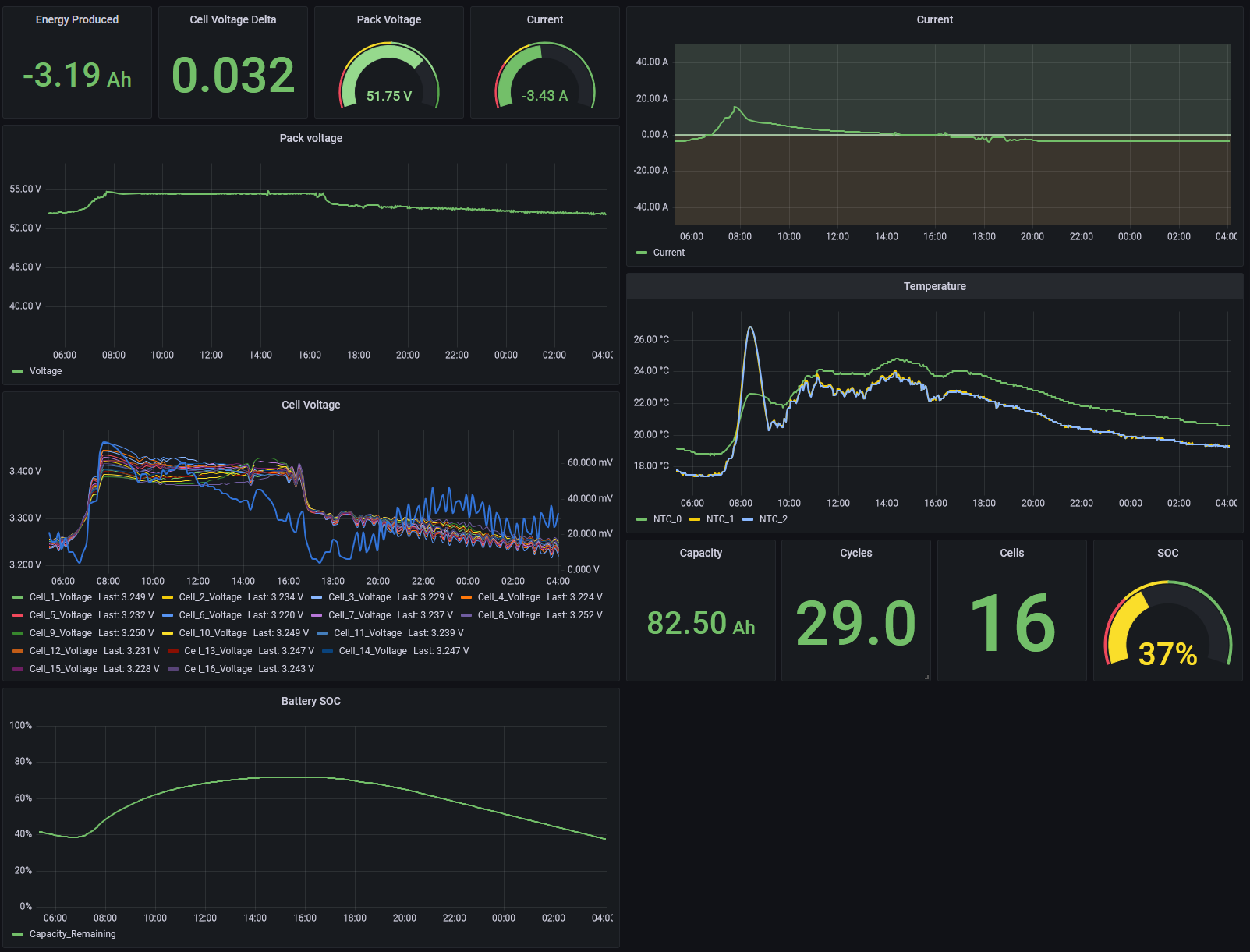Toggle NTC_1 series in Temperature legend
Image resolution: width=1250 pixels, height=952 pixels.
pos(721,519)
